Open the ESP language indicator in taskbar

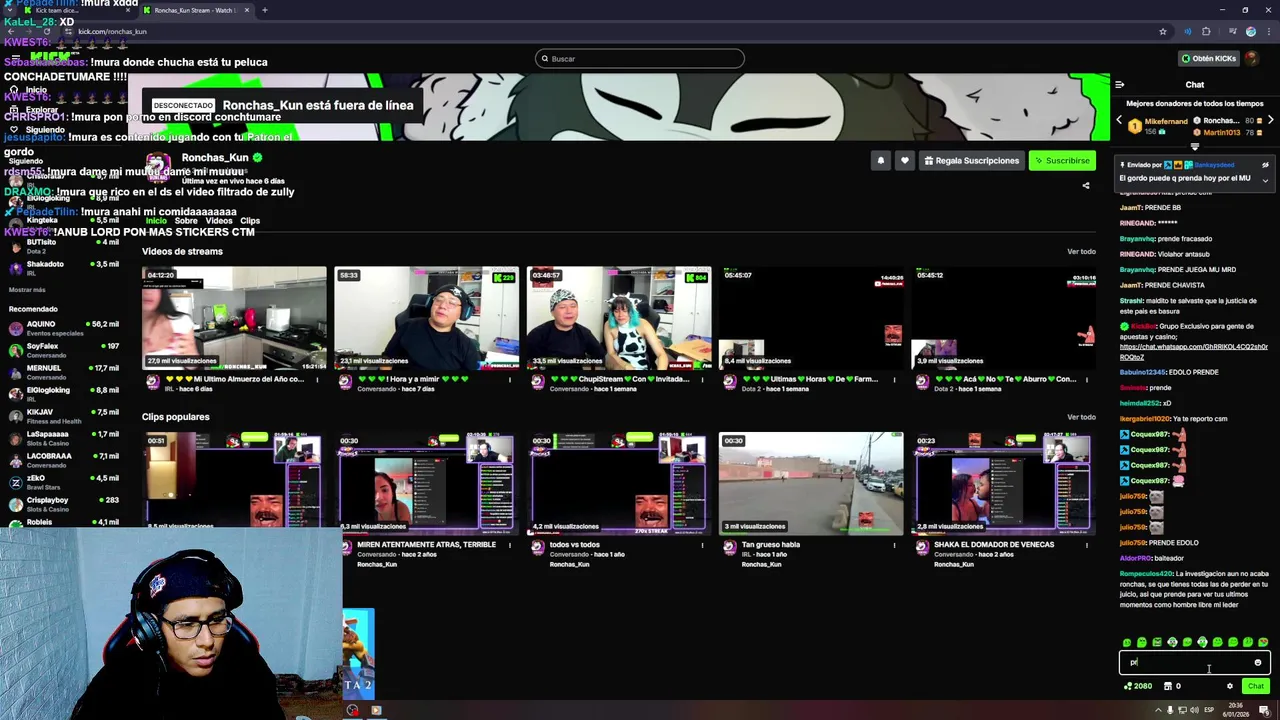1209,710
